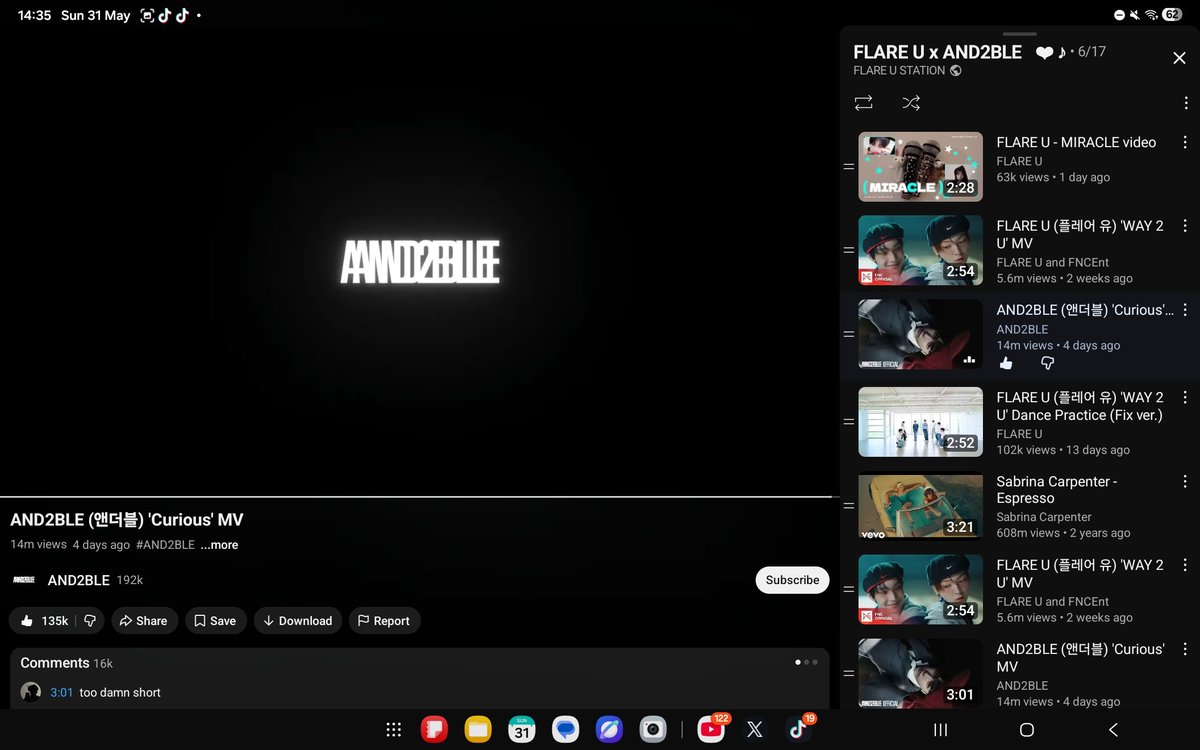Open options for FLARE U - MIRACLE video

click(x=1185, y=143)
